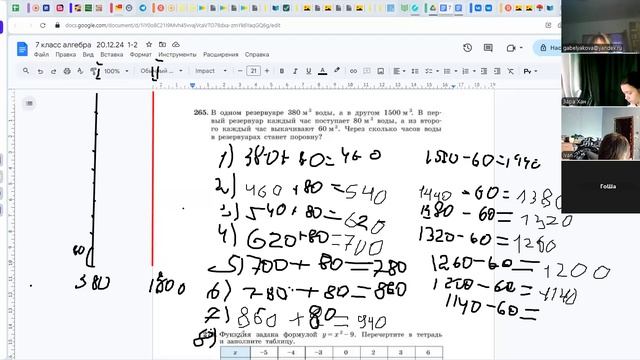Open input tools Ру dropdown
Viewport: 640px width, 360px height.
coord(530,71)
